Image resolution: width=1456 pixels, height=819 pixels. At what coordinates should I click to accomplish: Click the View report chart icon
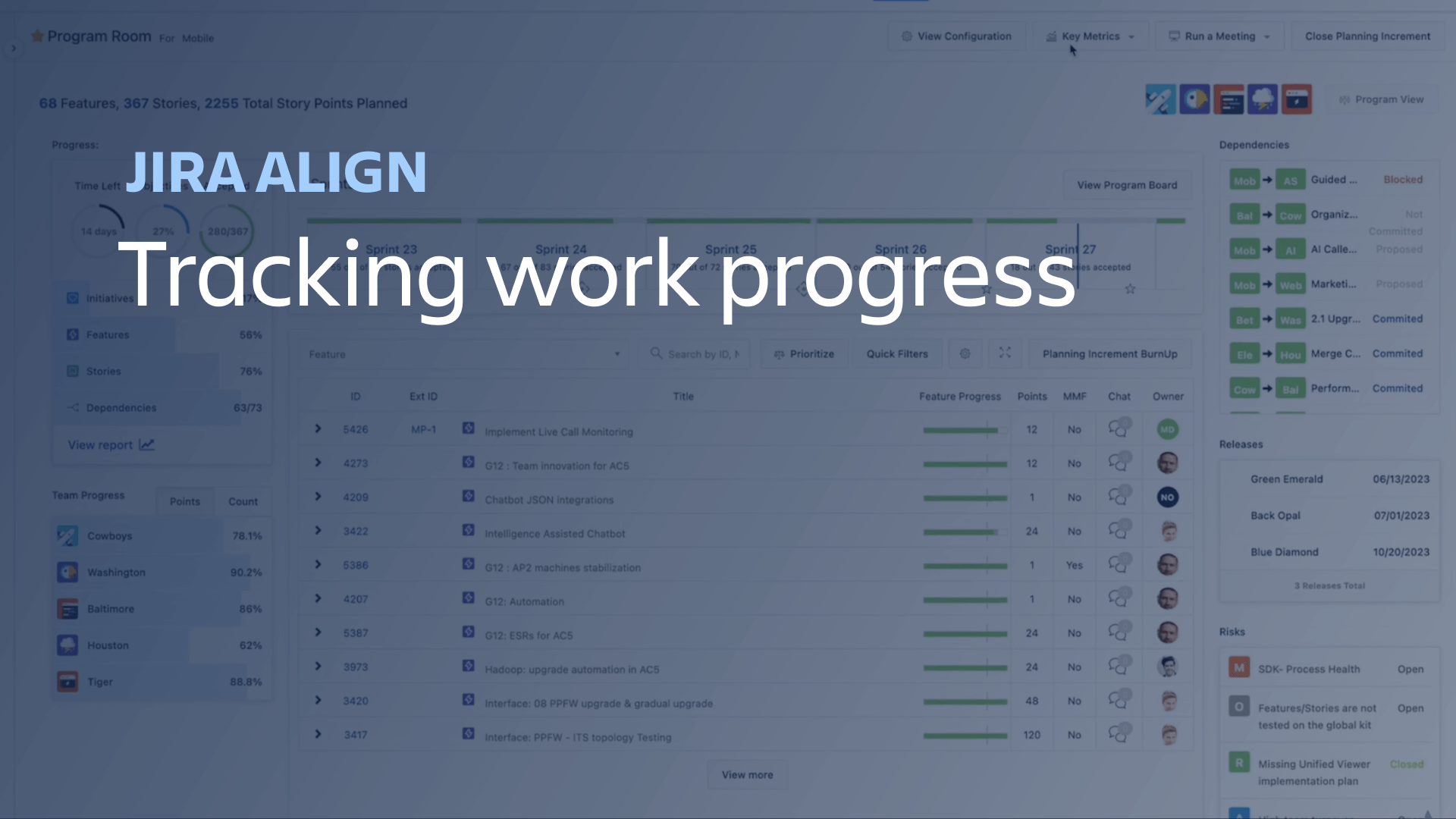(148, 444)
